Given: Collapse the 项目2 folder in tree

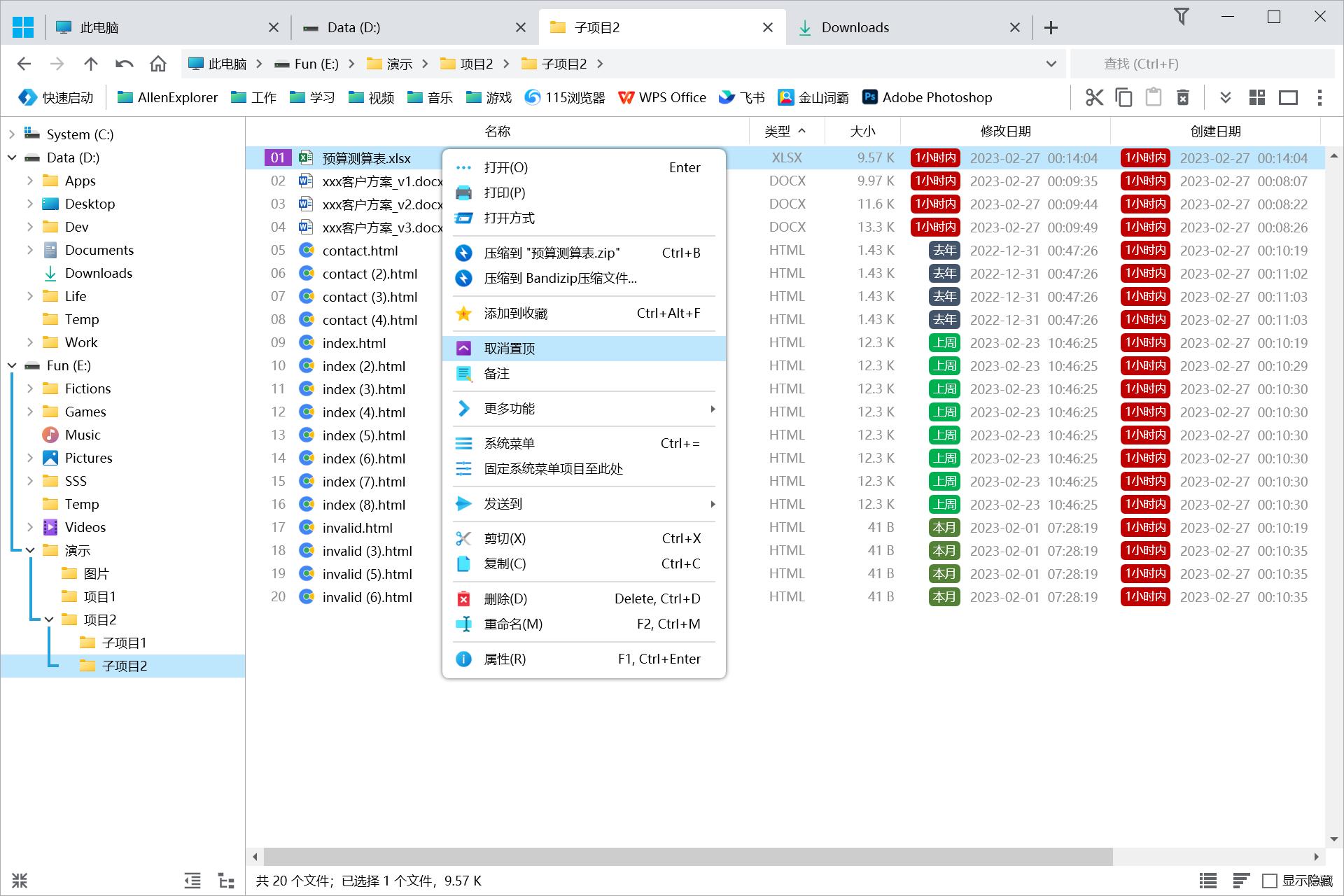Looking at the screenshot, I should (x=49, y=619).
